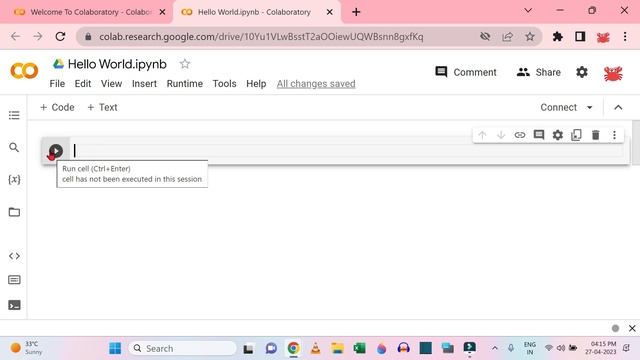Expand the Connect dropdown arrow
This screenshot has width=640, height=360.
coord(589,107)
